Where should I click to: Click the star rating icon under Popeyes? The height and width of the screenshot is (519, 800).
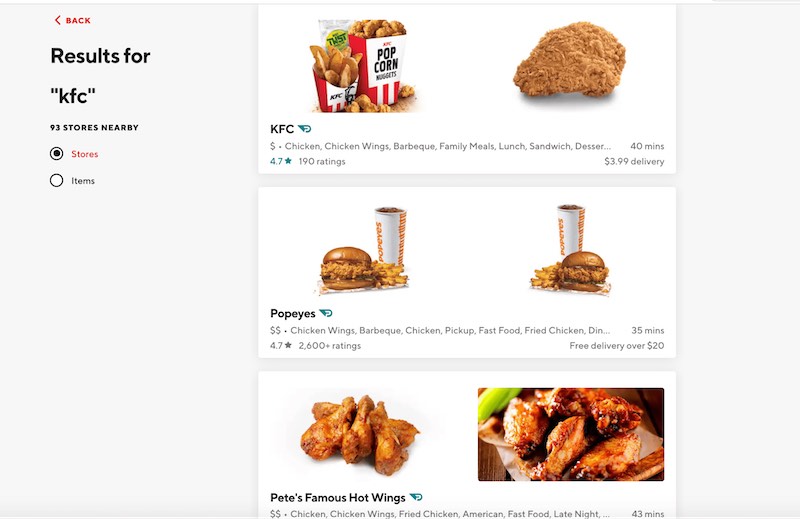tap(288, 346)
